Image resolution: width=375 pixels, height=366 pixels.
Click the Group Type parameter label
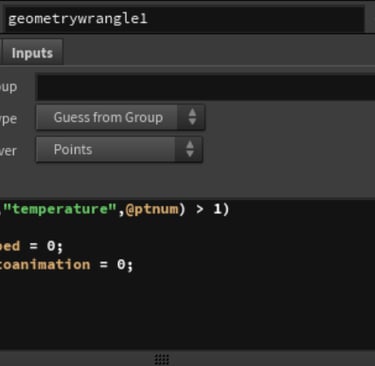tap(8, 118)
